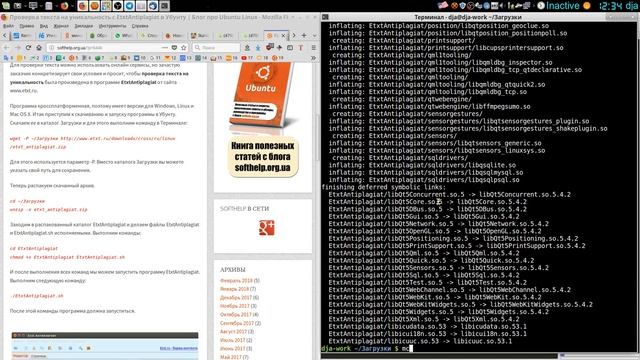
Task: Open bookmark numbered 17 in bookmarks toolbar
Action: (x=247, y=58)
